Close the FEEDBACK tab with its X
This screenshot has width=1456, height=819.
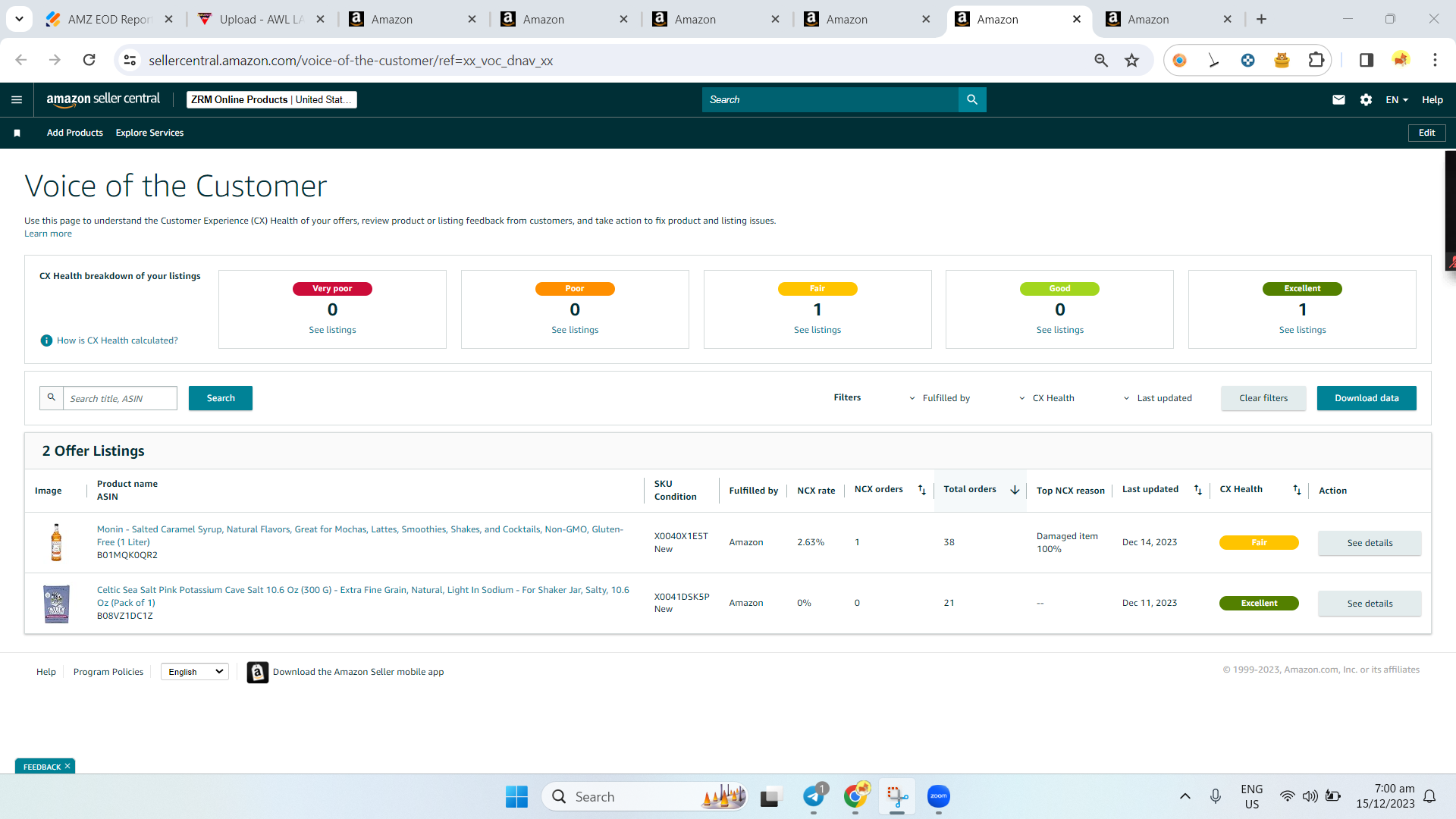tap(67, 766)
